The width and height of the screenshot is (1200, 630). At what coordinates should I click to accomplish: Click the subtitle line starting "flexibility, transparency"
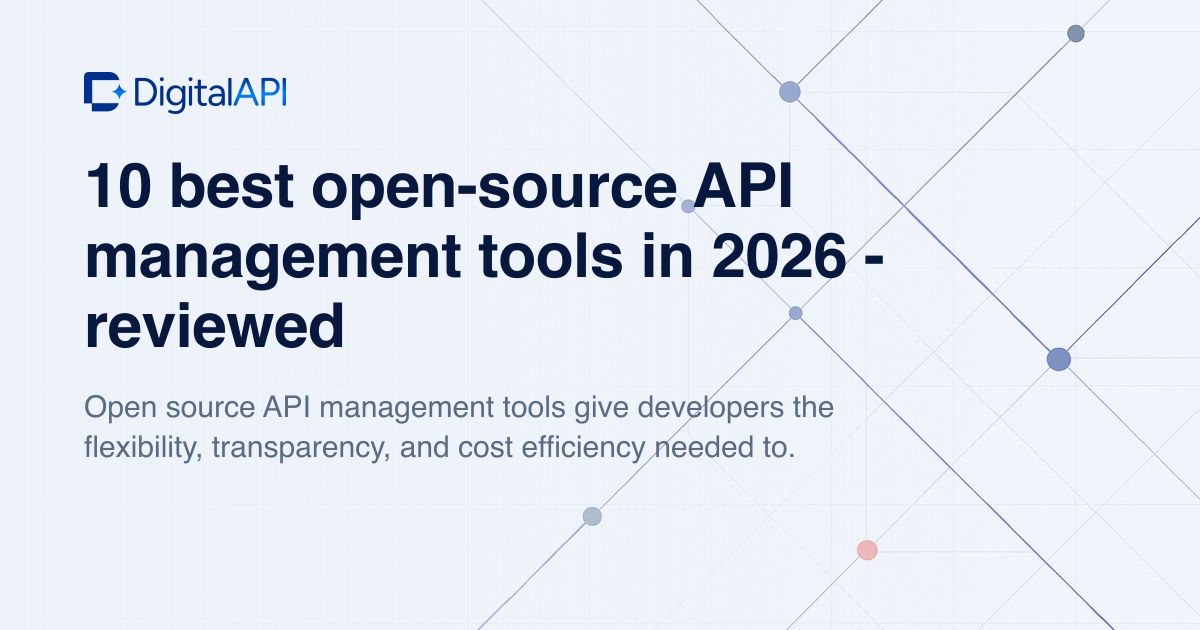tap(440, 447)
